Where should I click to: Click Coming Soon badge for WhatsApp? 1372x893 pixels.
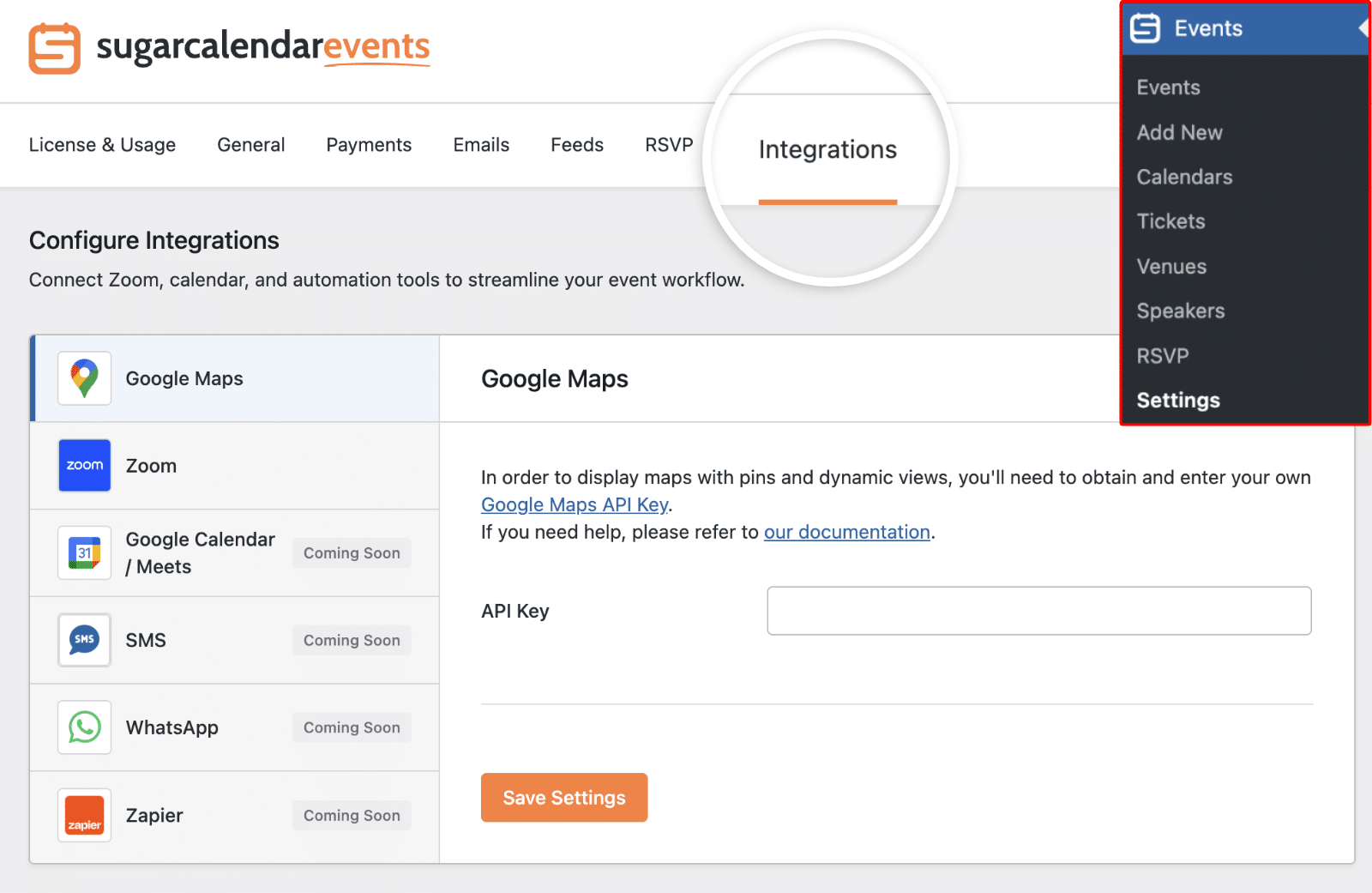click(x=352, y=727)
